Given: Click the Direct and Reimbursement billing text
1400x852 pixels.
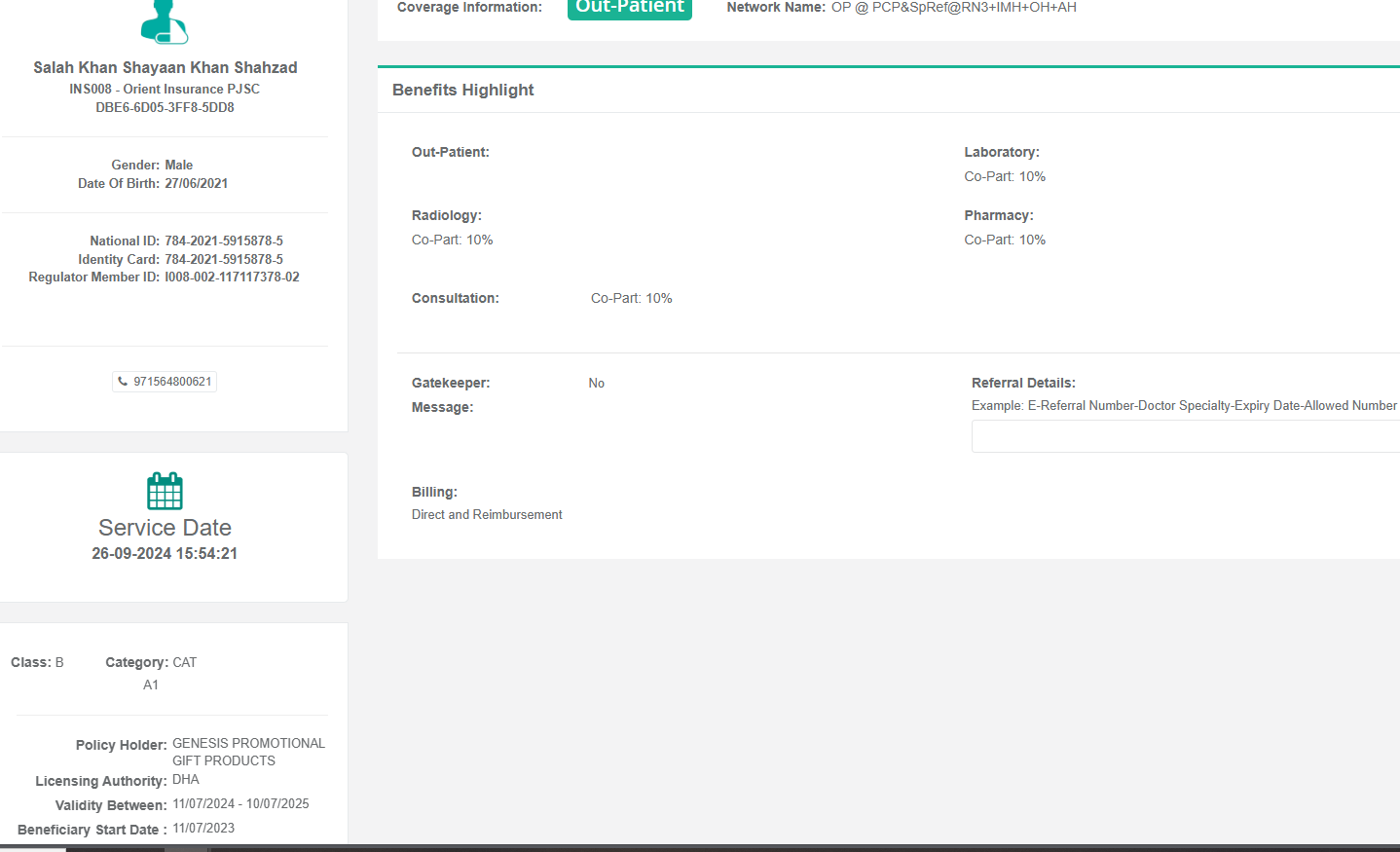Looking at the screenshot, I should point(487,514).
